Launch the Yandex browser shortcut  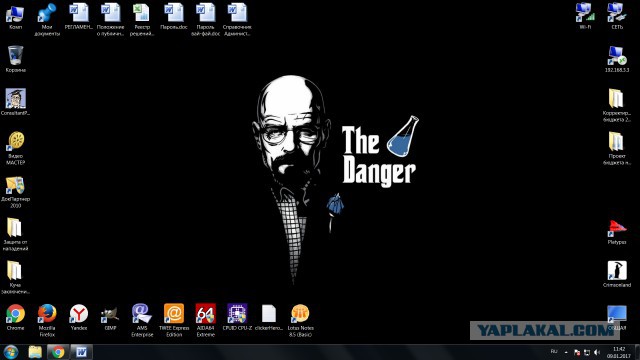click(x=79, y=317)
